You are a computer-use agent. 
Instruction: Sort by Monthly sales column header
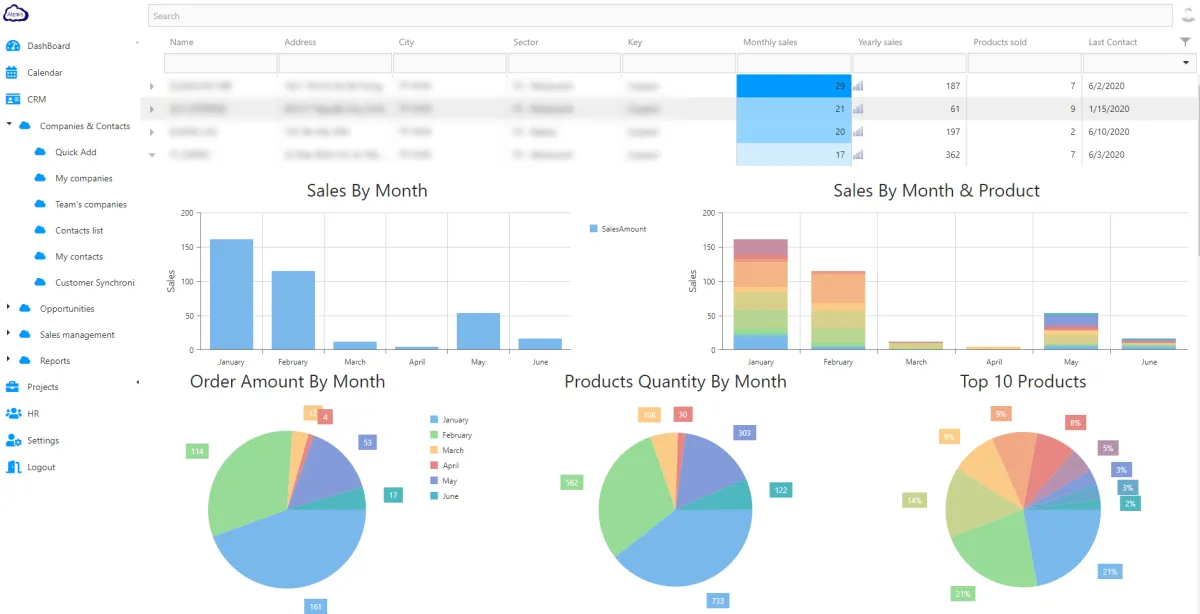(x=770, y=42)
